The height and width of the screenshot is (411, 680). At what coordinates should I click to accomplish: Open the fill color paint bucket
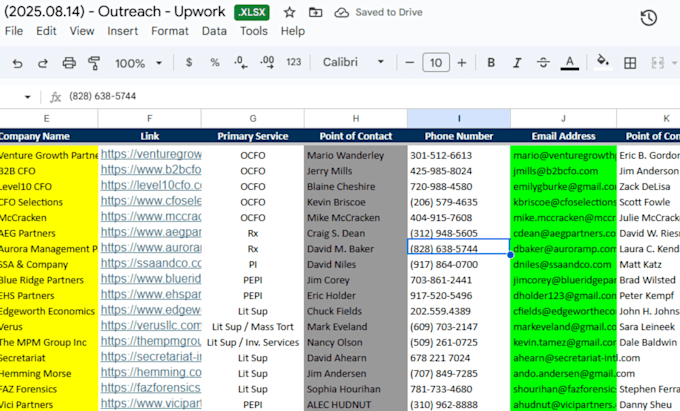603,62
